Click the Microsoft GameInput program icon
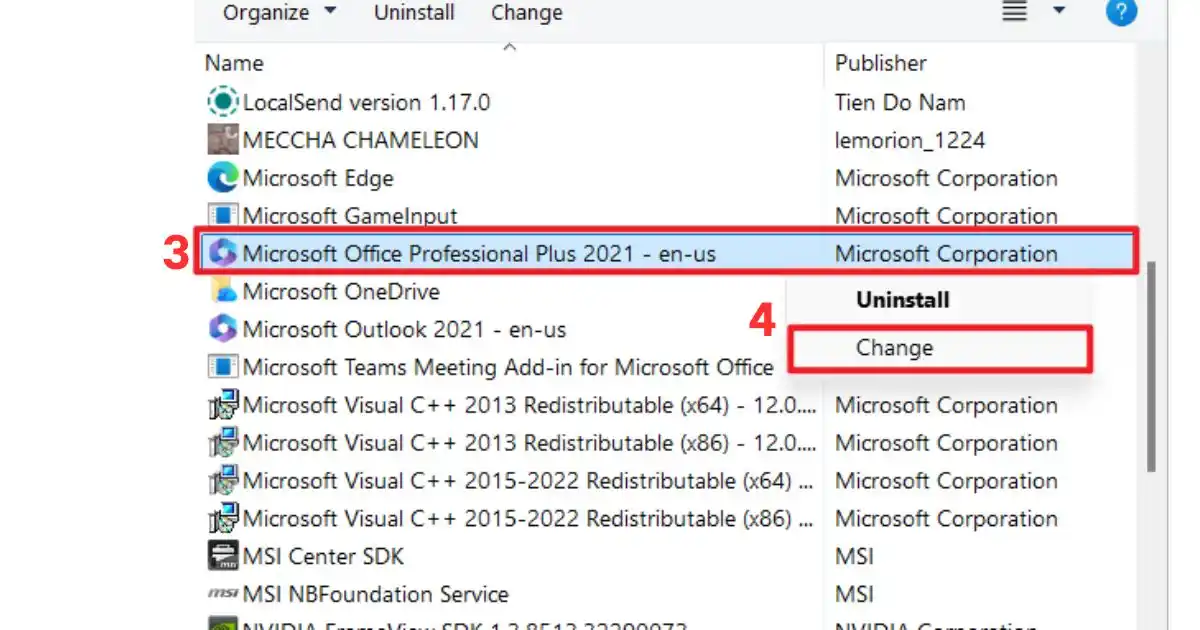Image resolution: width=1200 pixels, height=630 pixels. (x=222, y=216)
